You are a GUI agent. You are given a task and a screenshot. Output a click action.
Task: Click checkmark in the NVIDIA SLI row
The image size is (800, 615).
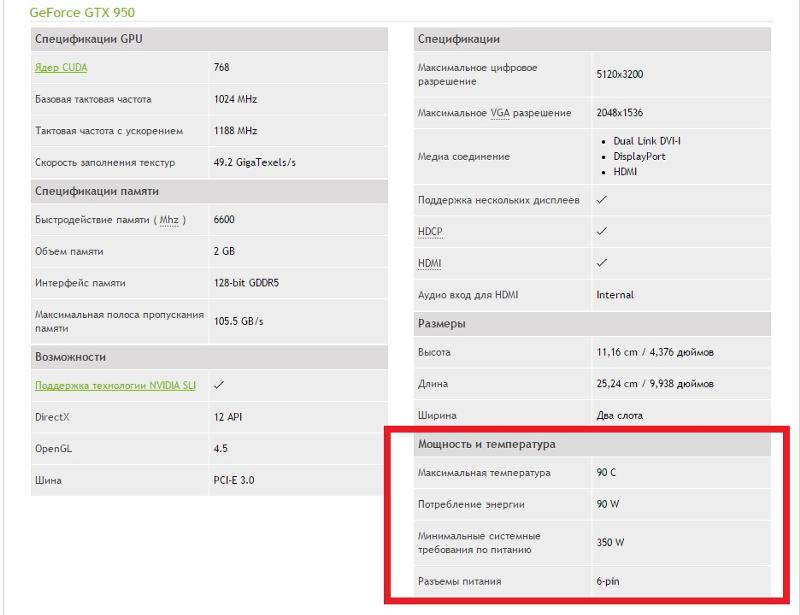219,385
